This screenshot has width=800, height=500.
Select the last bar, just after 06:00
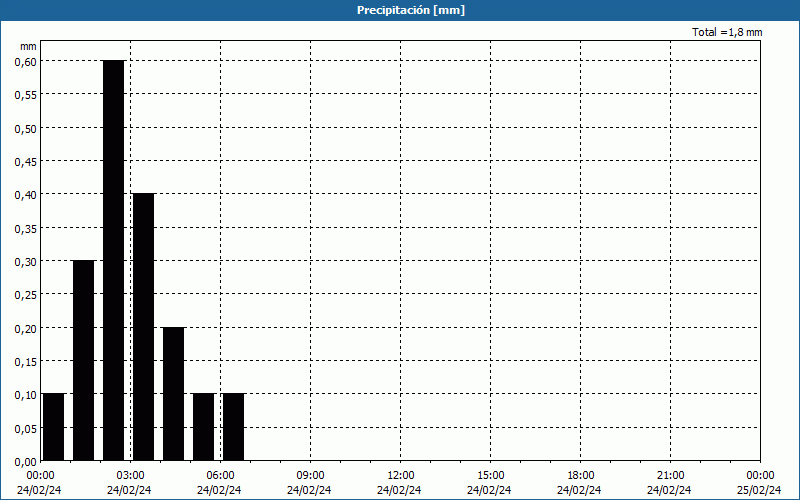pyautogui.click(x=233, y=426)
